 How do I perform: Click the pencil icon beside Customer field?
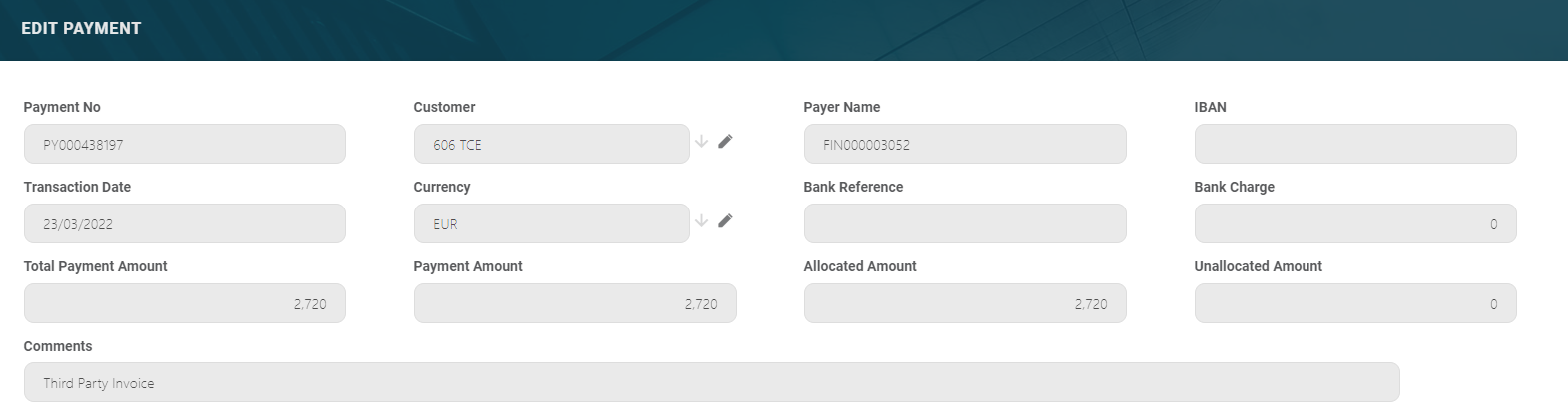(725, 142)
